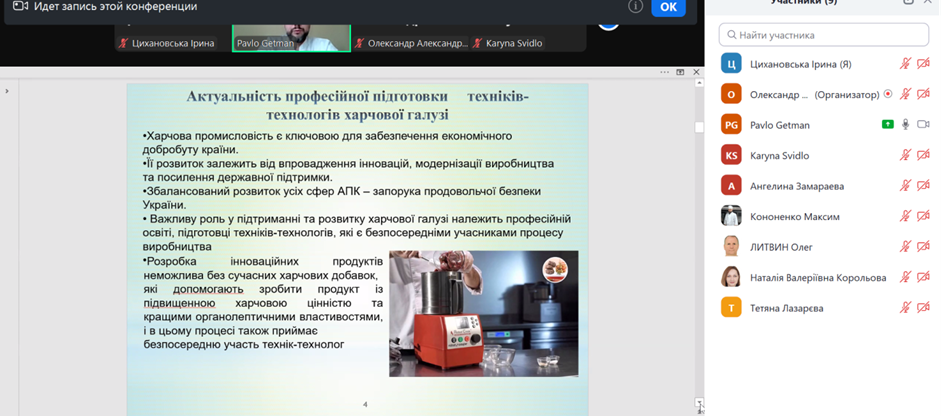Toggle ЛИТВИН Олег's muted microphone

pyautogui.click(x=905, y=247)
